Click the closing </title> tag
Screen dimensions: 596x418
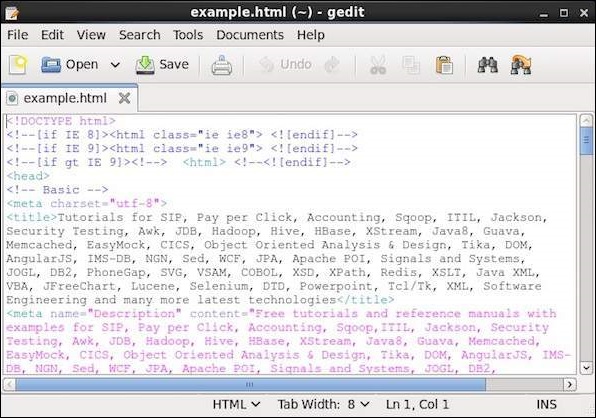pyautogui.click(x=366, y=300)
